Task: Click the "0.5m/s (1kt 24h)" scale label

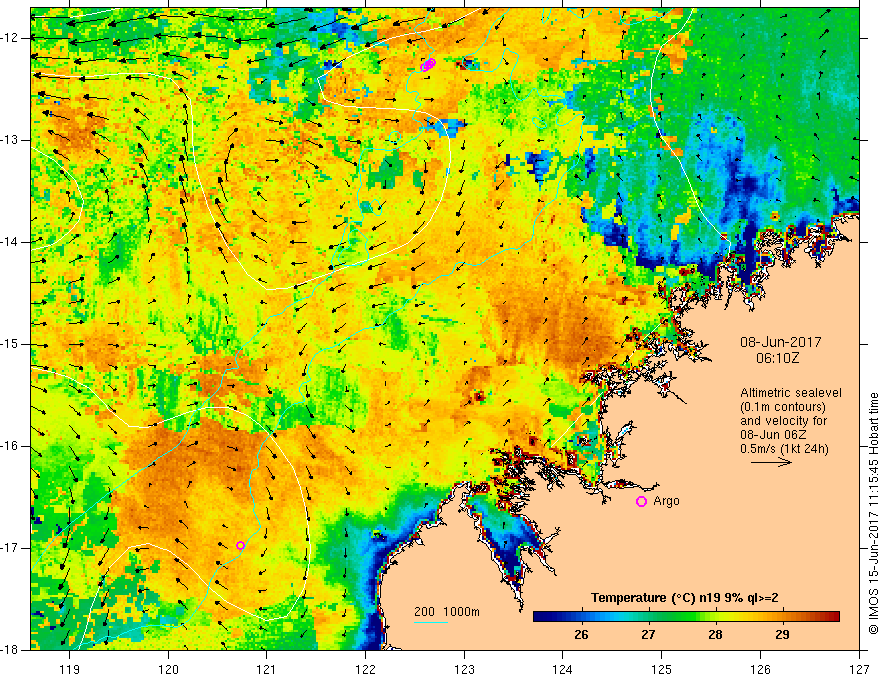Action: tap(785, 449)
